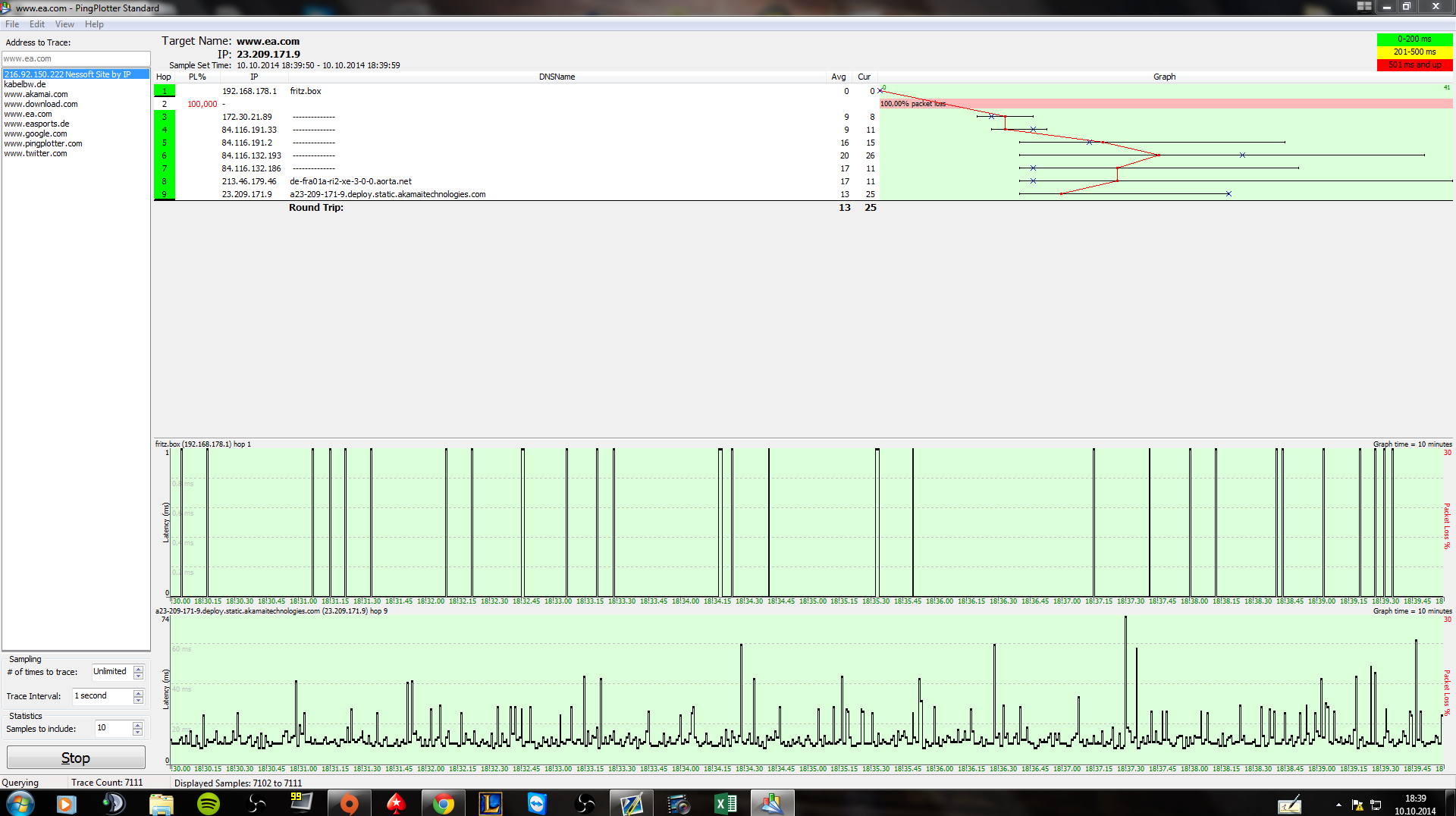
Task: Select www.pingplotter.com in address list
Action: pyautogui.click(x=43, y=143)
